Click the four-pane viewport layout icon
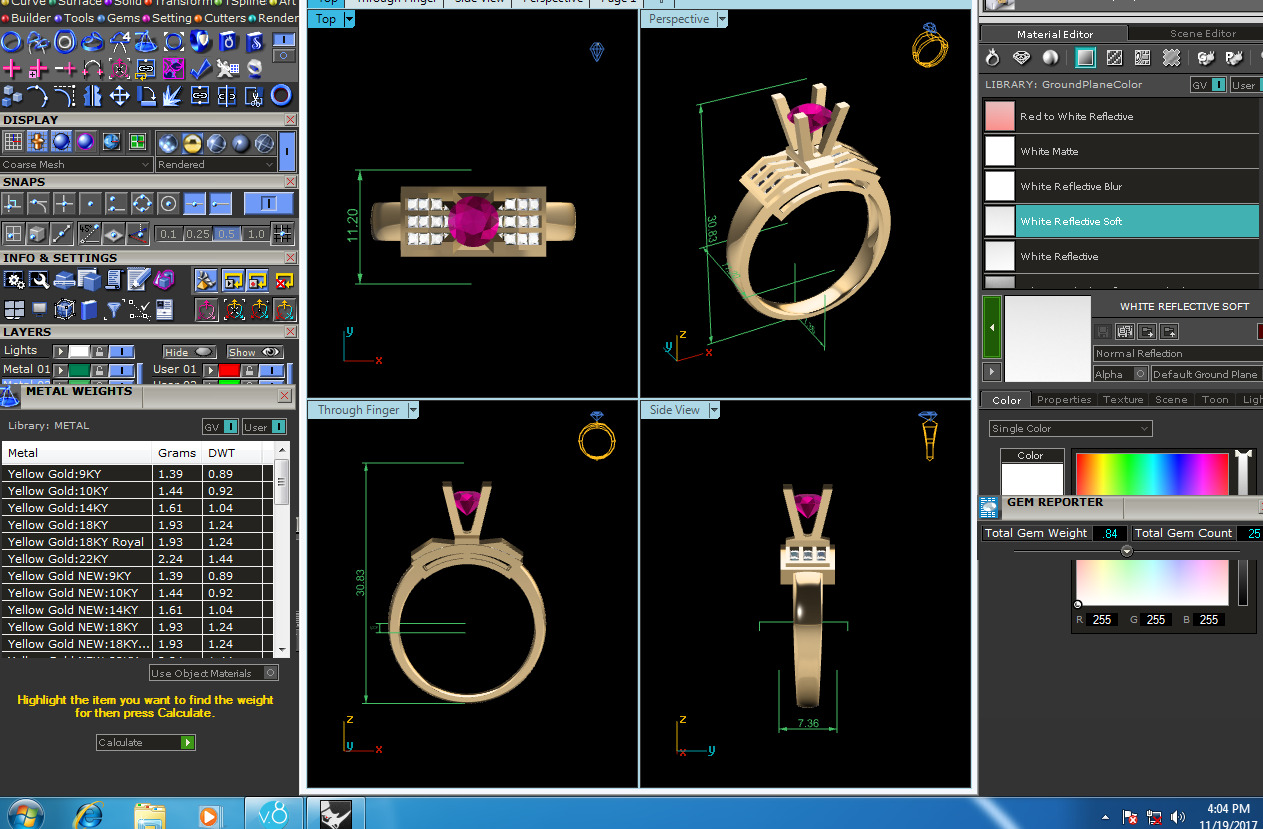This screenshot has height=829, width=1263. pos(14,309)
